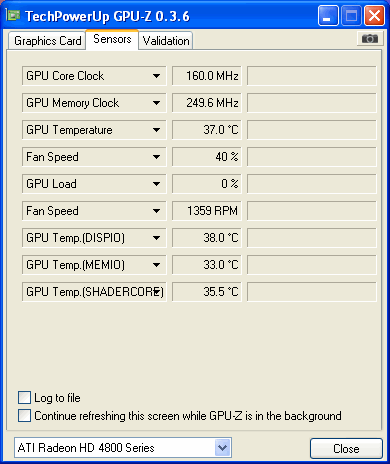390x464 pixels.
Task: Enable the Log to file checkbox
Action: 24,398
